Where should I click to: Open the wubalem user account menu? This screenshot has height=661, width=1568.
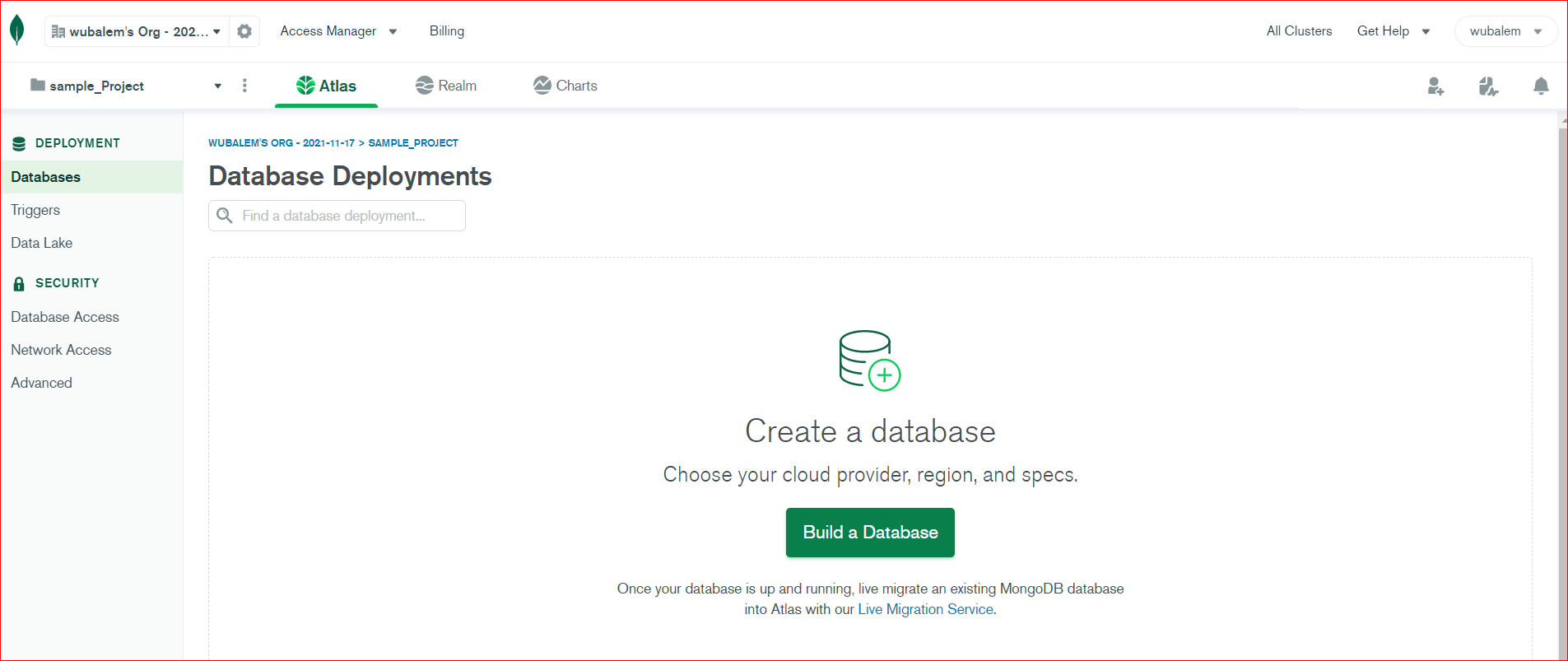1505,31
